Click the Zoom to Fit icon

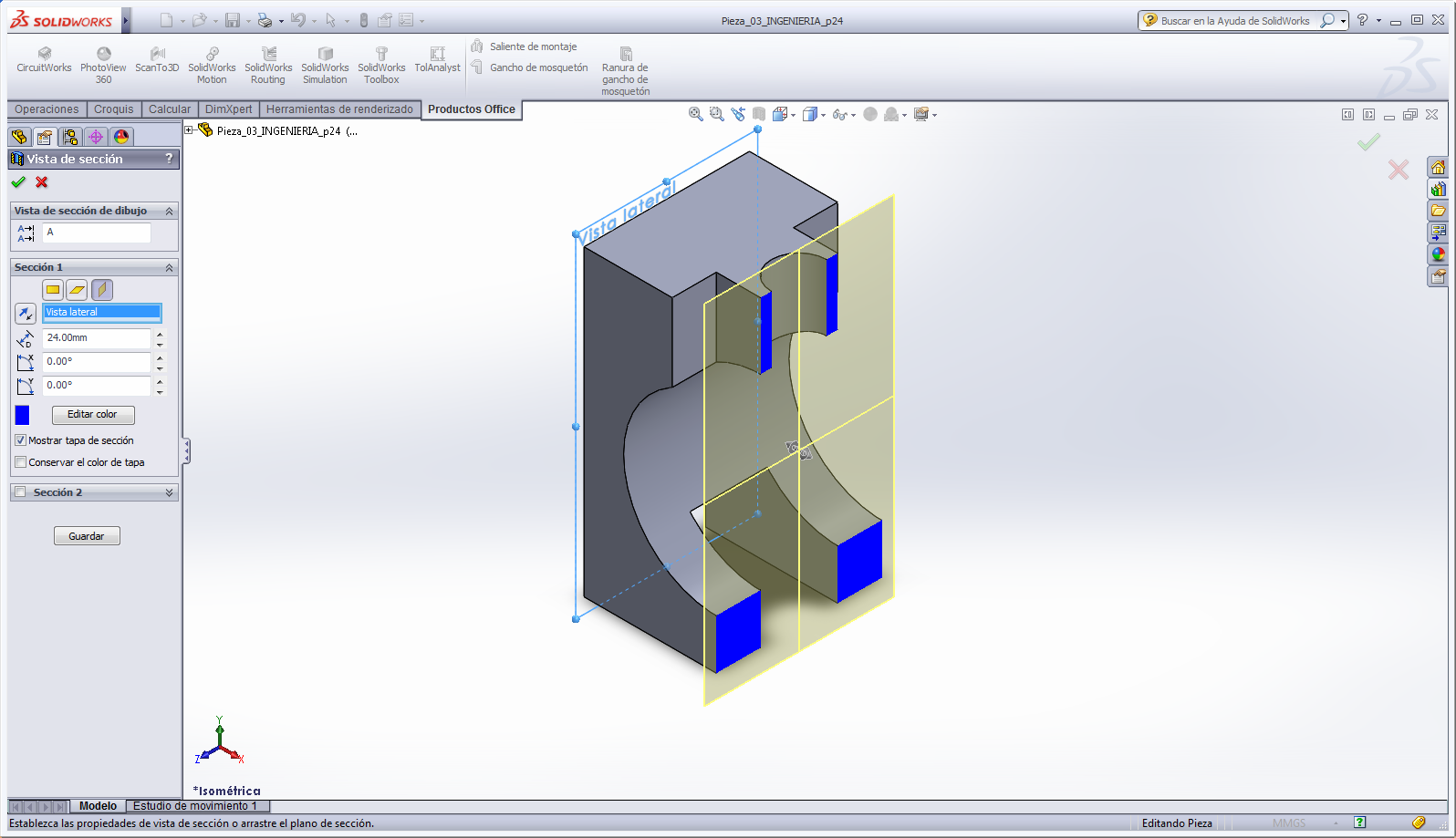[696, 114]
